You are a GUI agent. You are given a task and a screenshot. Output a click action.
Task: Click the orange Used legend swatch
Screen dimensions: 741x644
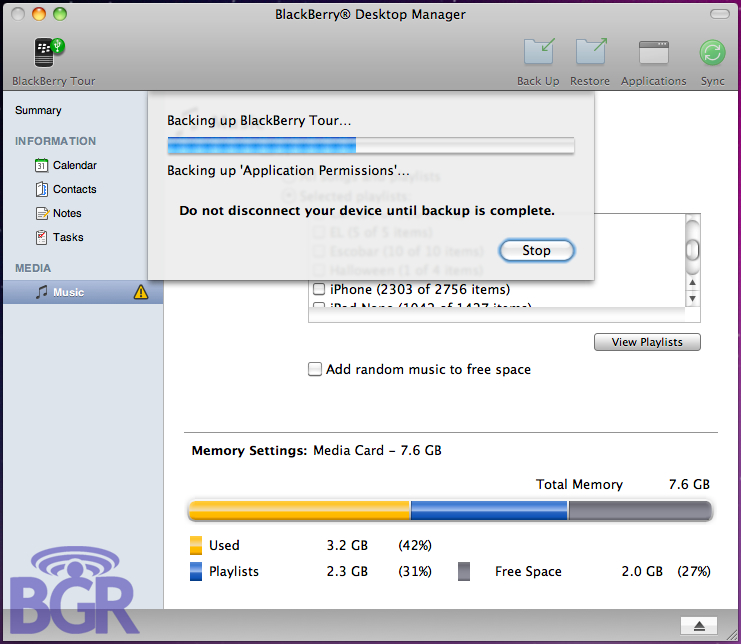(196, 545)
